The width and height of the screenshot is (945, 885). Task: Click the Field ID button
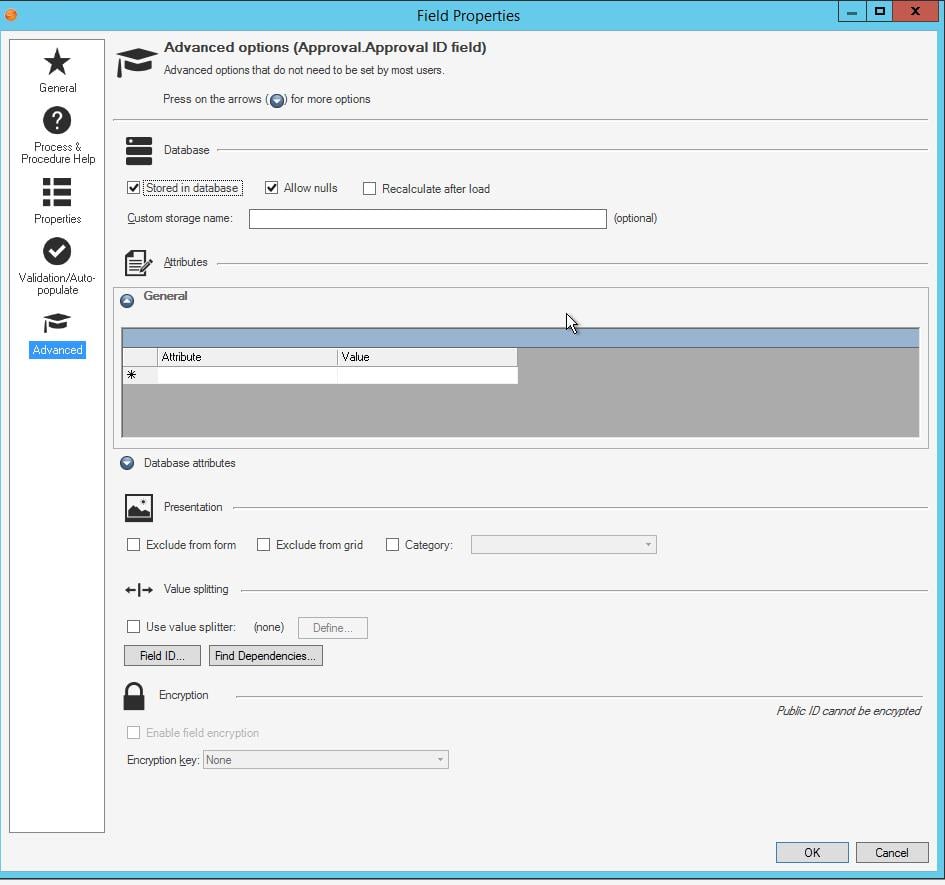[161, 655]
